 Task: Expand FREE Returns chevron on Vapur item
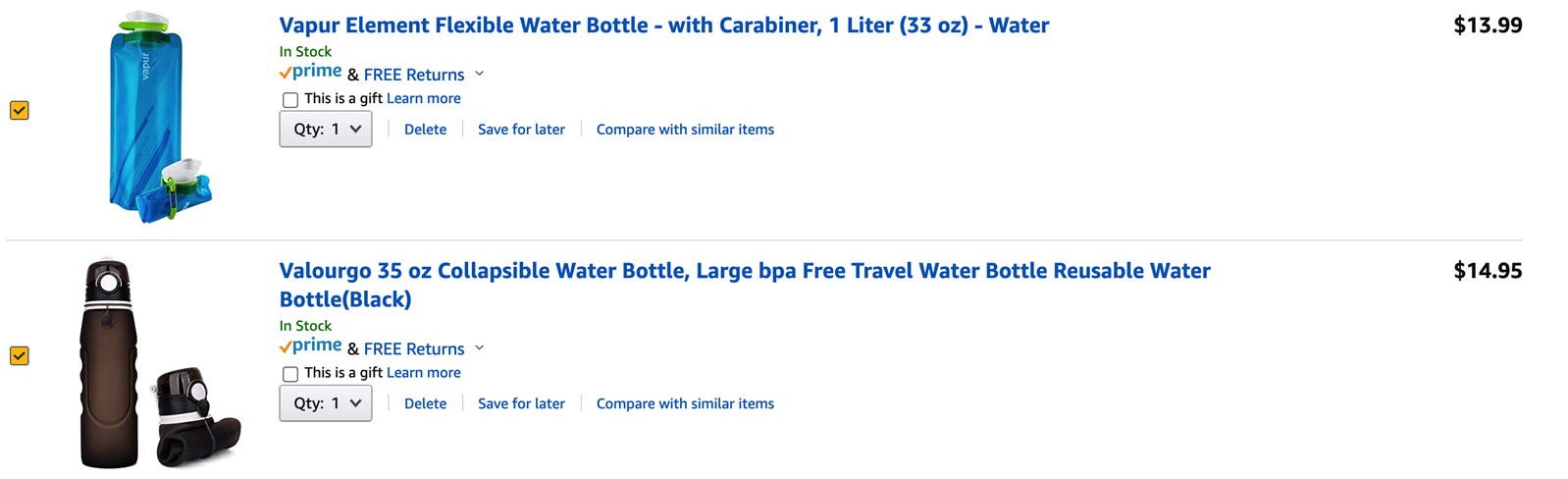coord(480,74)
